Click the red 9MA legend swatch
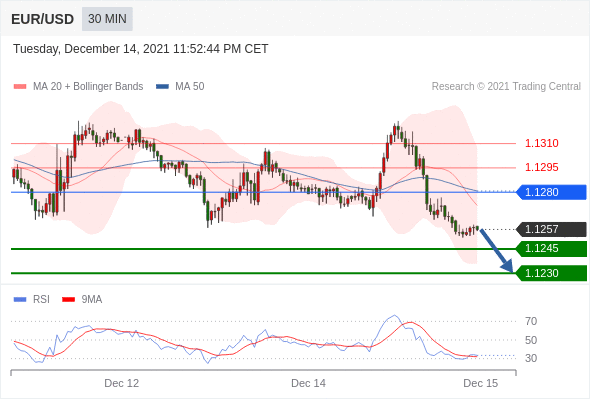The image size is (590, 400). tap(68, 300)
